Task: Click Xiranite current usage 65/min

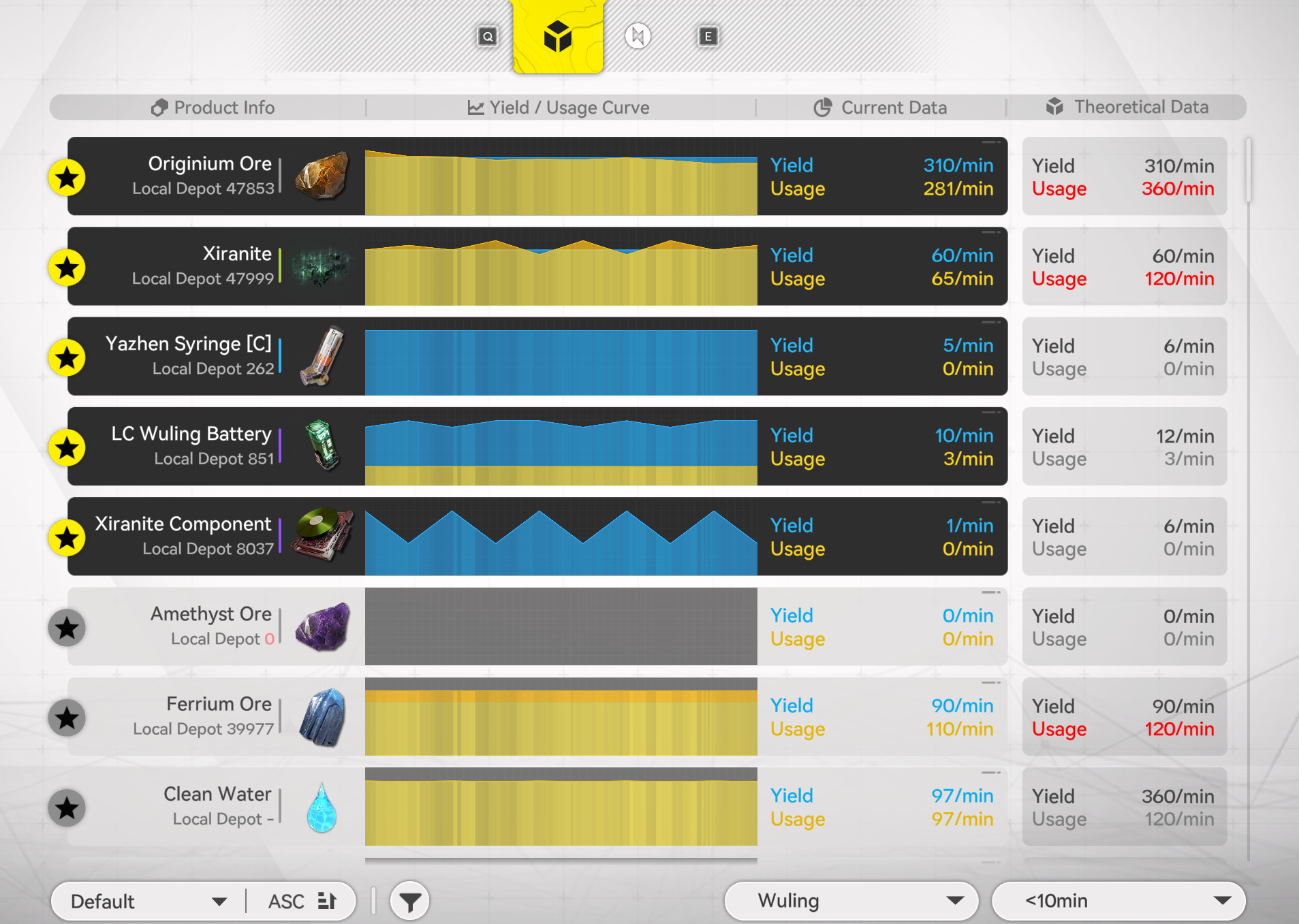Action: pyautogui.click(x=962, y=278)
